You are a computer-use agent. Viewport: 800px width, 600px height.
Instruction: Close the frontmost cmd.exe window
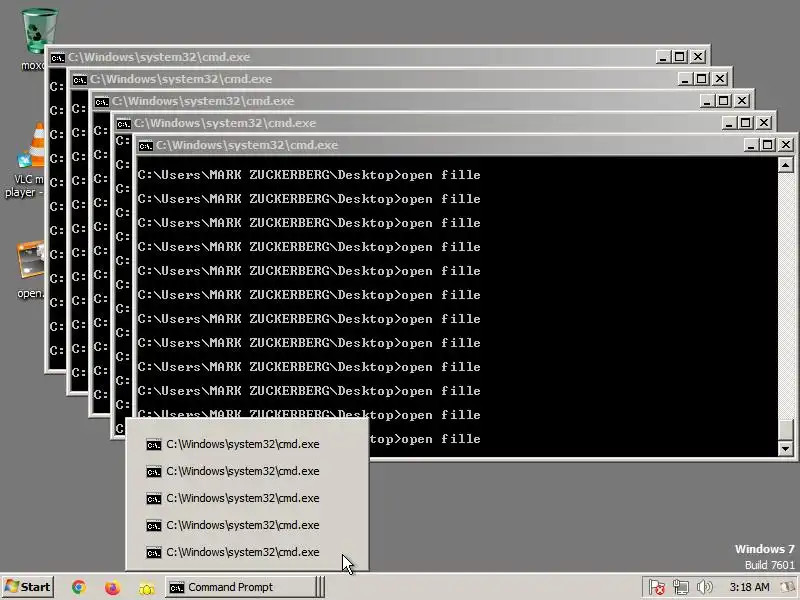point(786,145)
